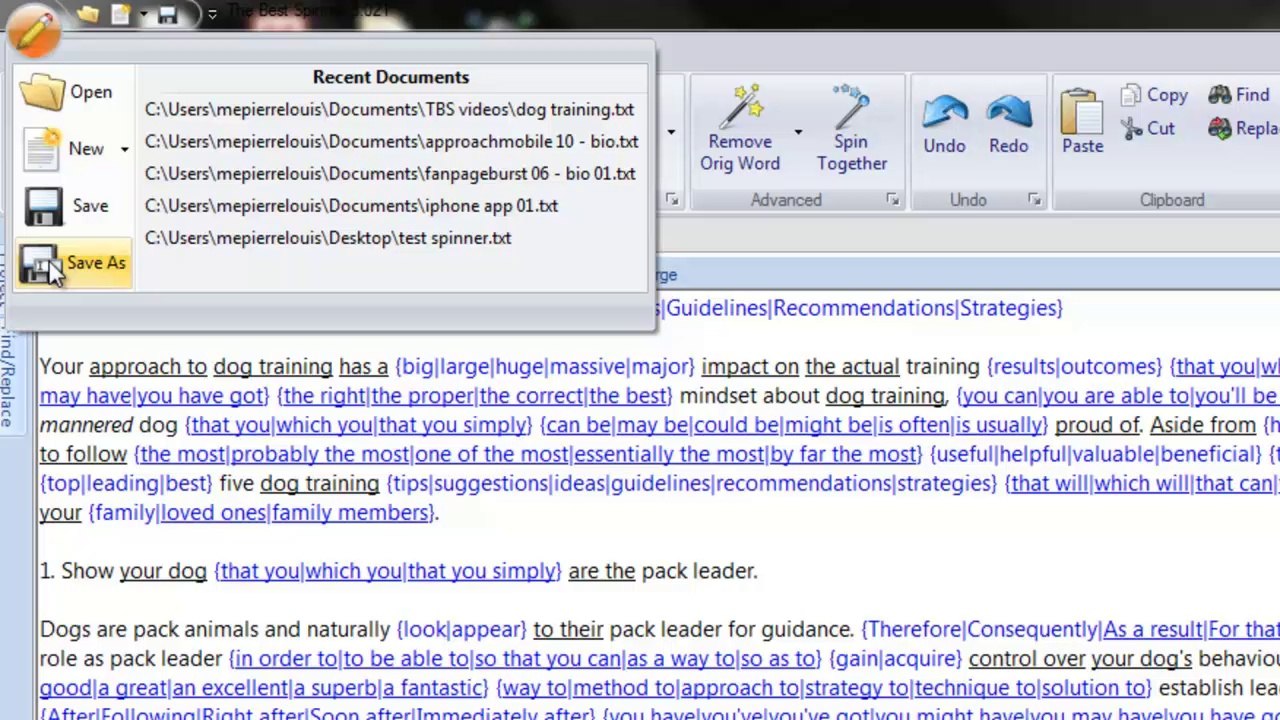Click Cut in the Clipboard group

tap(1148, 129)
